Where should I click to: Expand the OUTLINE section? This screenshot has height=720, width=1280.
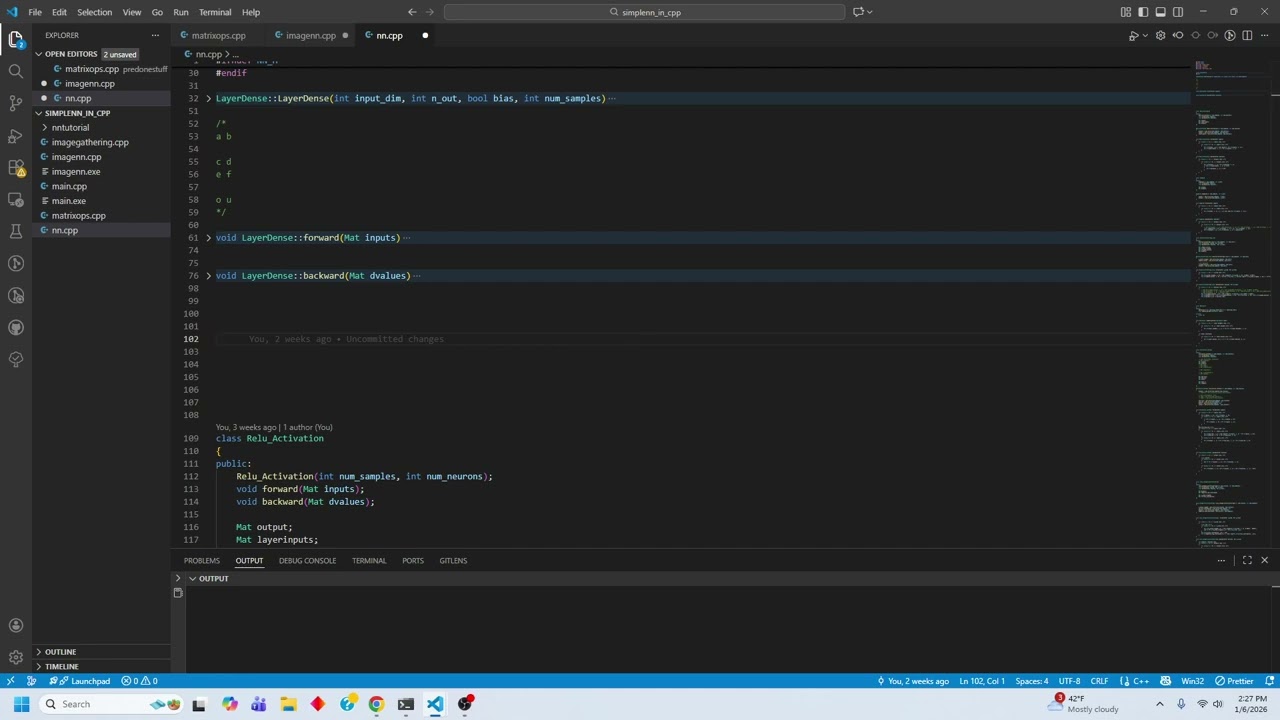60,652
